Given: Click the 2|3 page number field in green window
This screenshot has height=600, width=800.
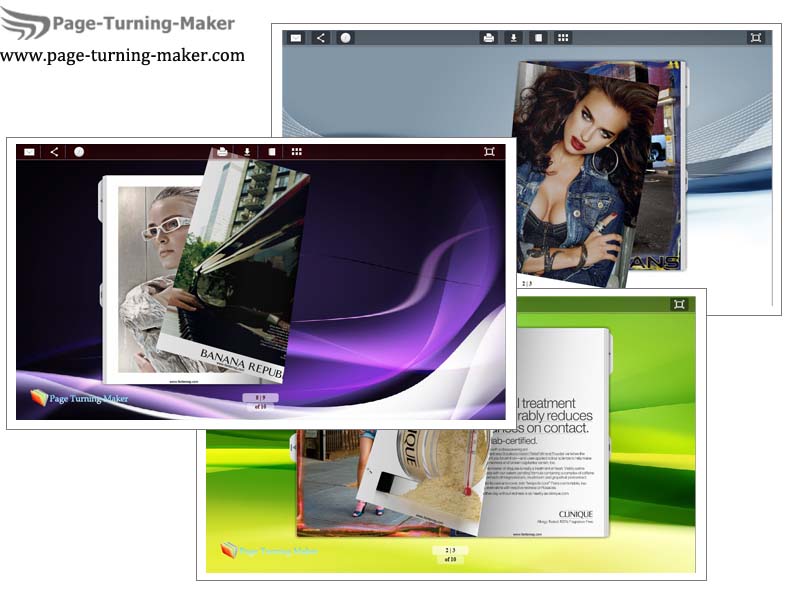Looking at the screenshot, I should 450,551.
